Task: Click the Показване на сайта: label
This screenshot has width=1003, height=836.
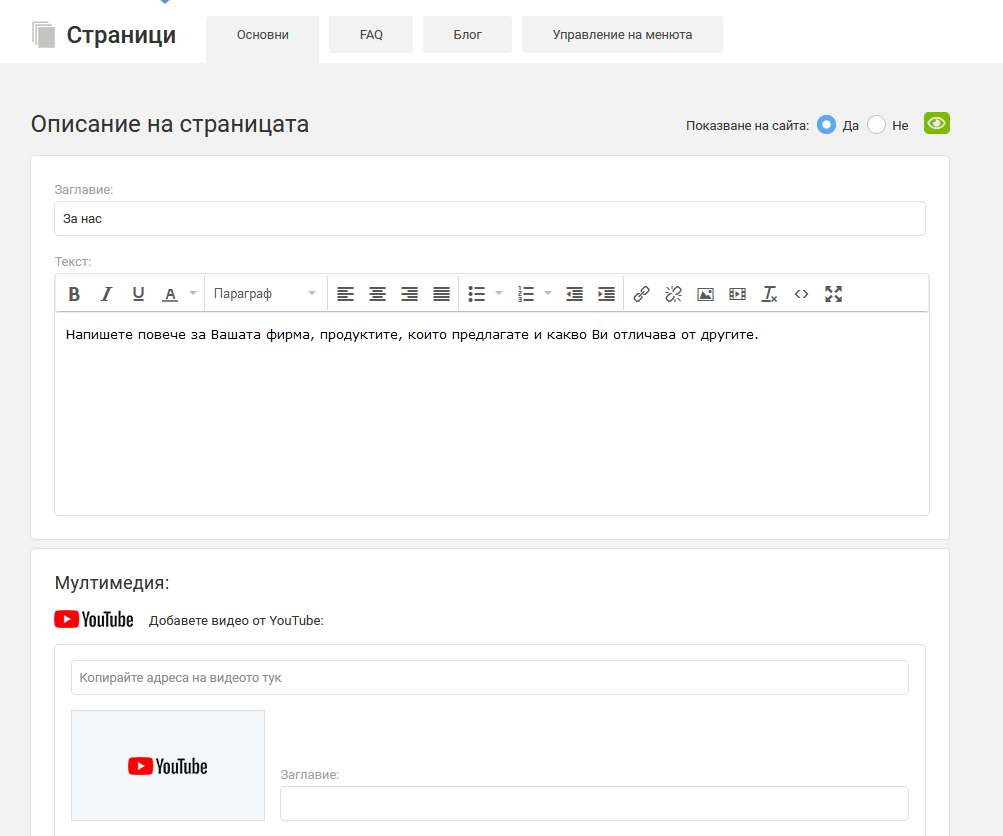Action: 747,126
